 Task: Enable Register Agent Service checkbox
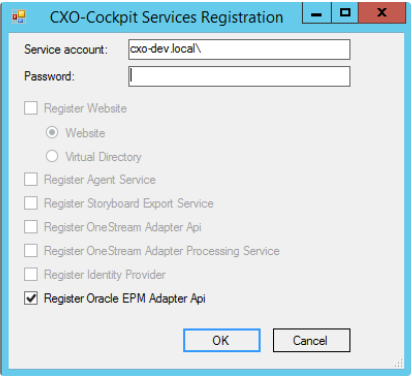coord(31,179)
